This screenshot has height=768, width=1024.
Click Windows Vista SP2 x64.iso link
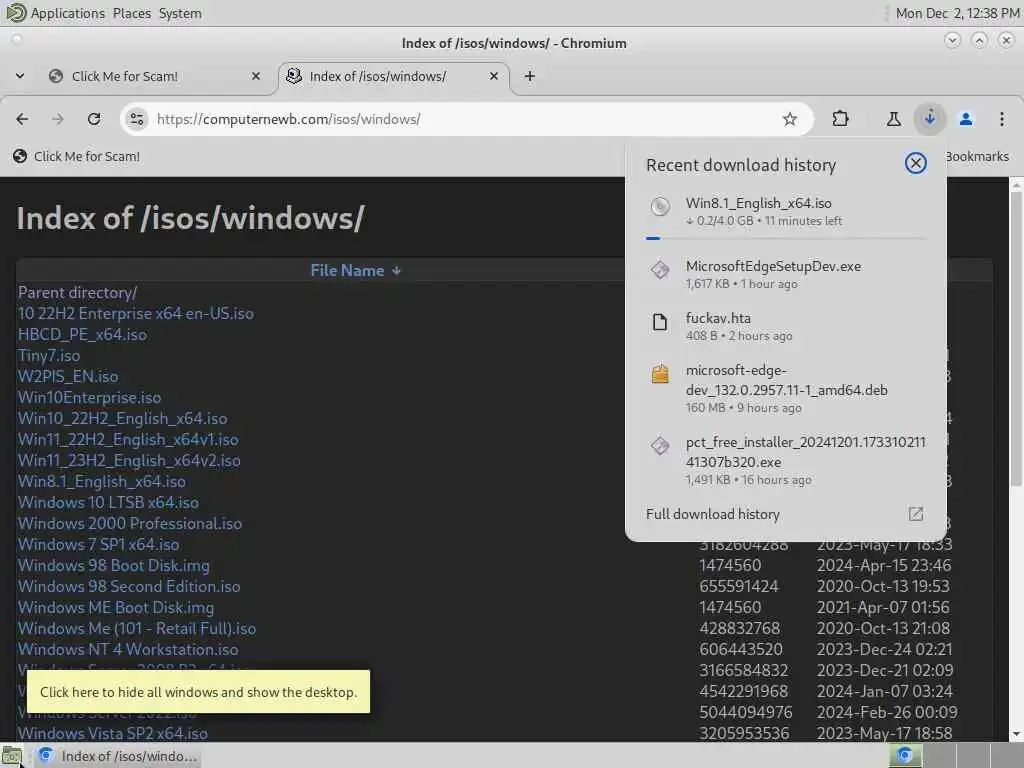(113, 733)
